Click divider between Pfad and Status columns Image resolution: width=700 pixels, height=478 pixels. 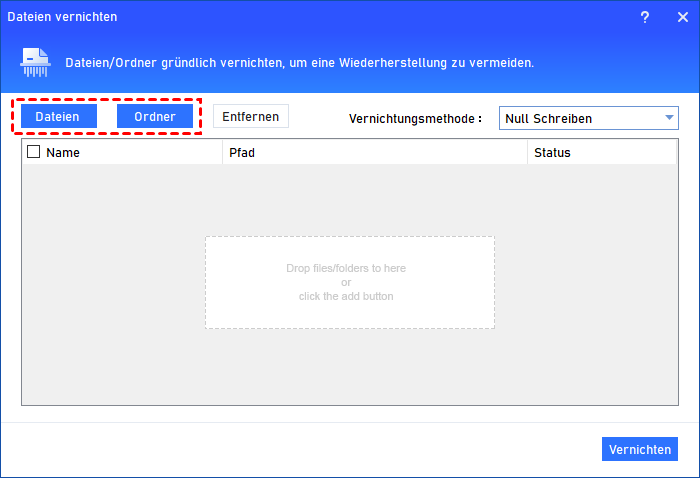(527, 153)
